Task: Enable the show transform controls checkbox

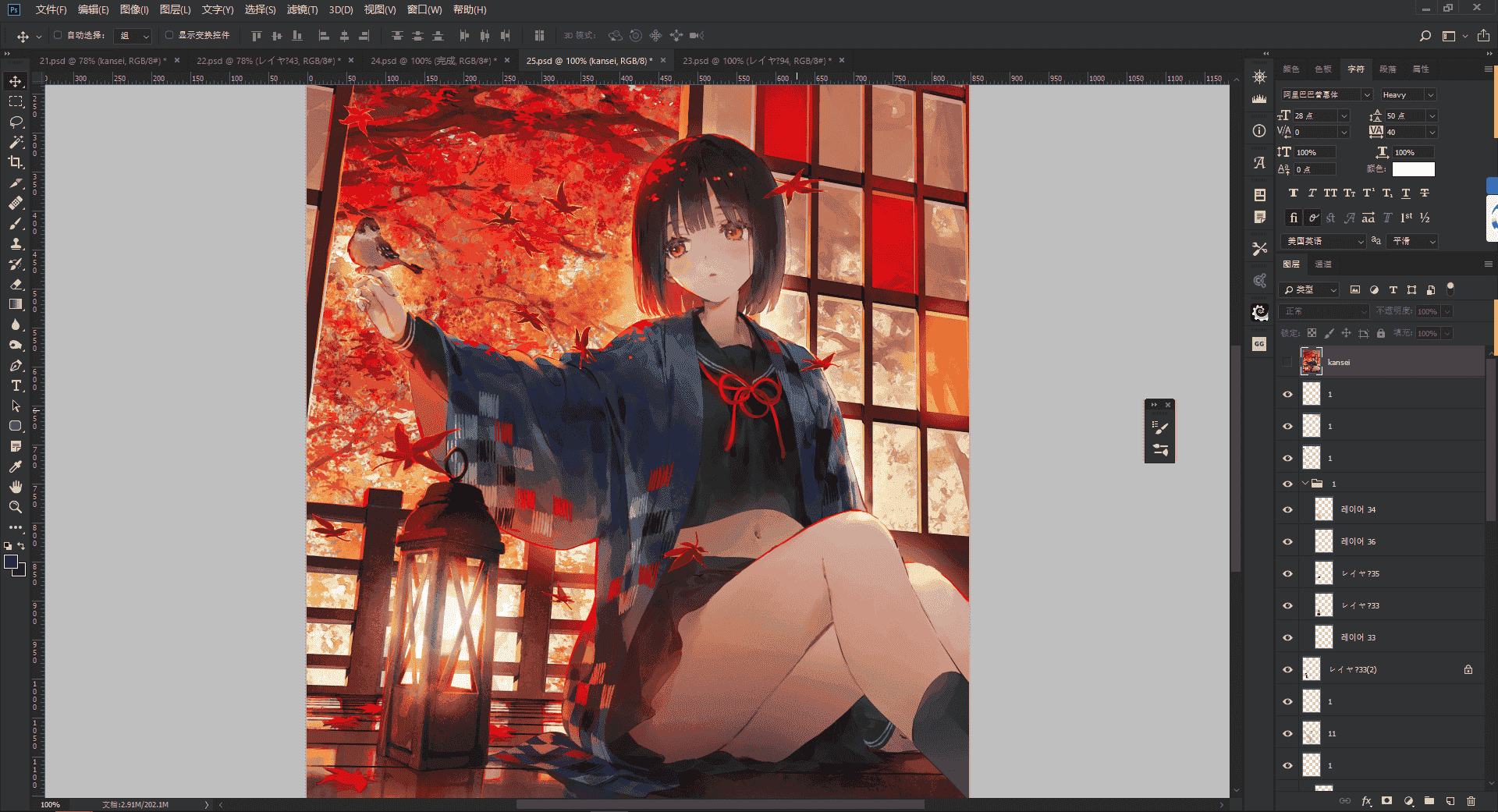Action: tap(169, 35)
